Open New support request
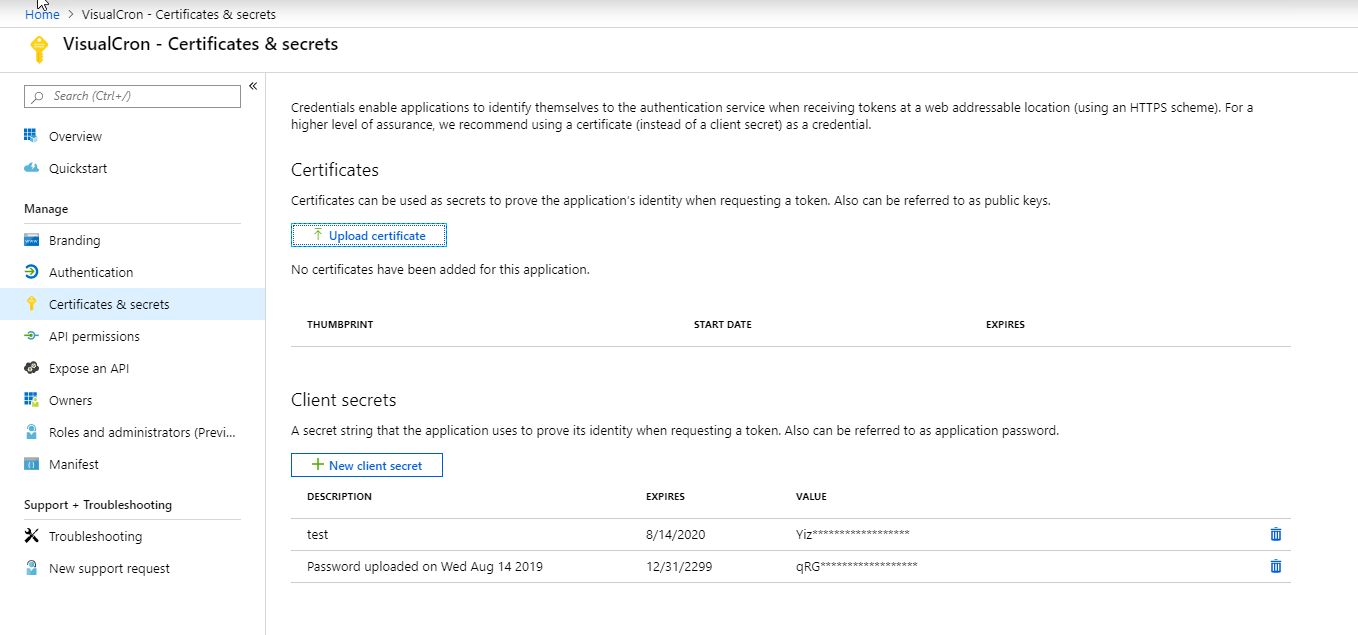This screenshot has height=635, width=1358. [x=109, y=568]
